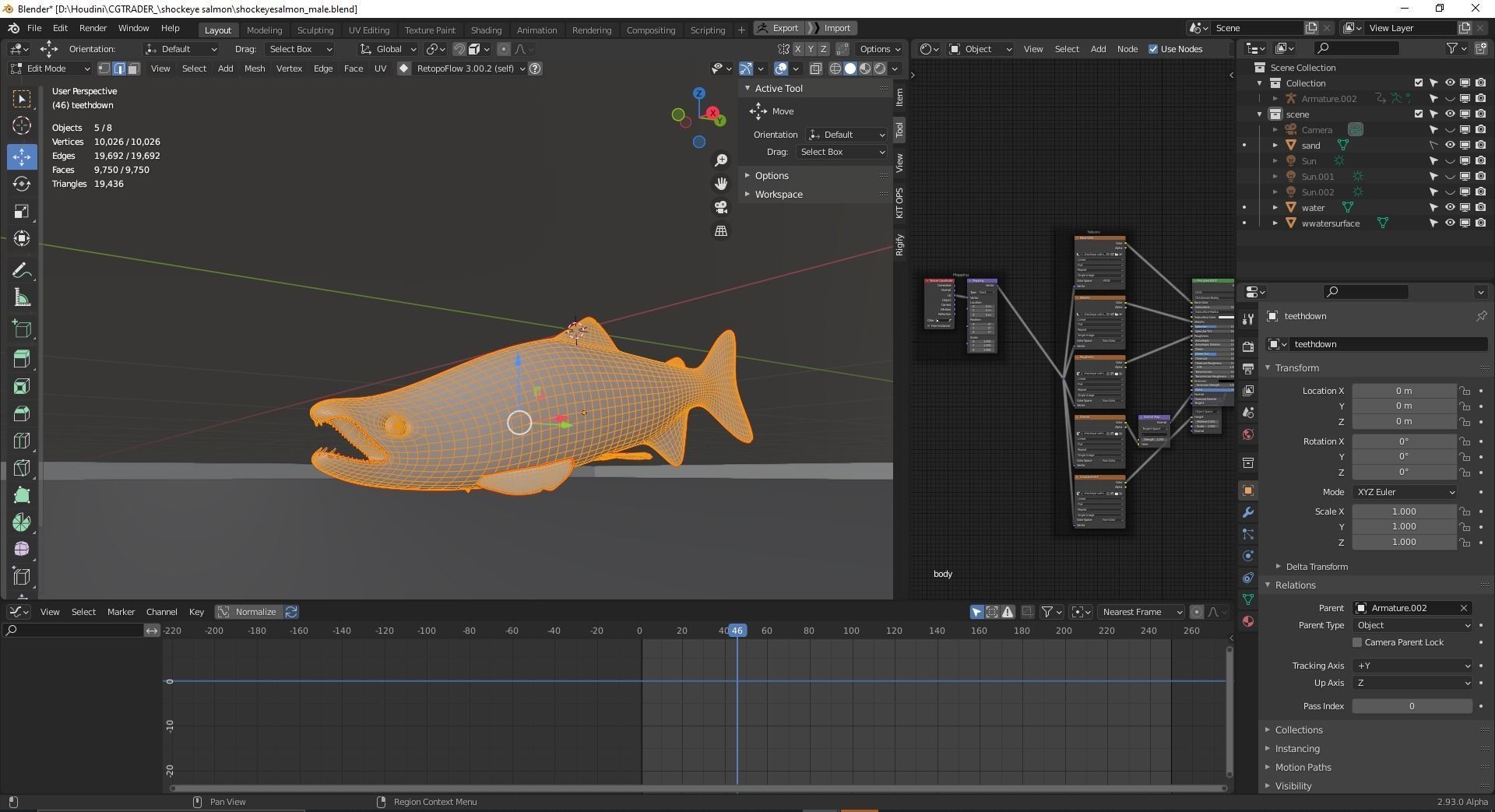Click the Scale X value field

tap(1404, 511)
